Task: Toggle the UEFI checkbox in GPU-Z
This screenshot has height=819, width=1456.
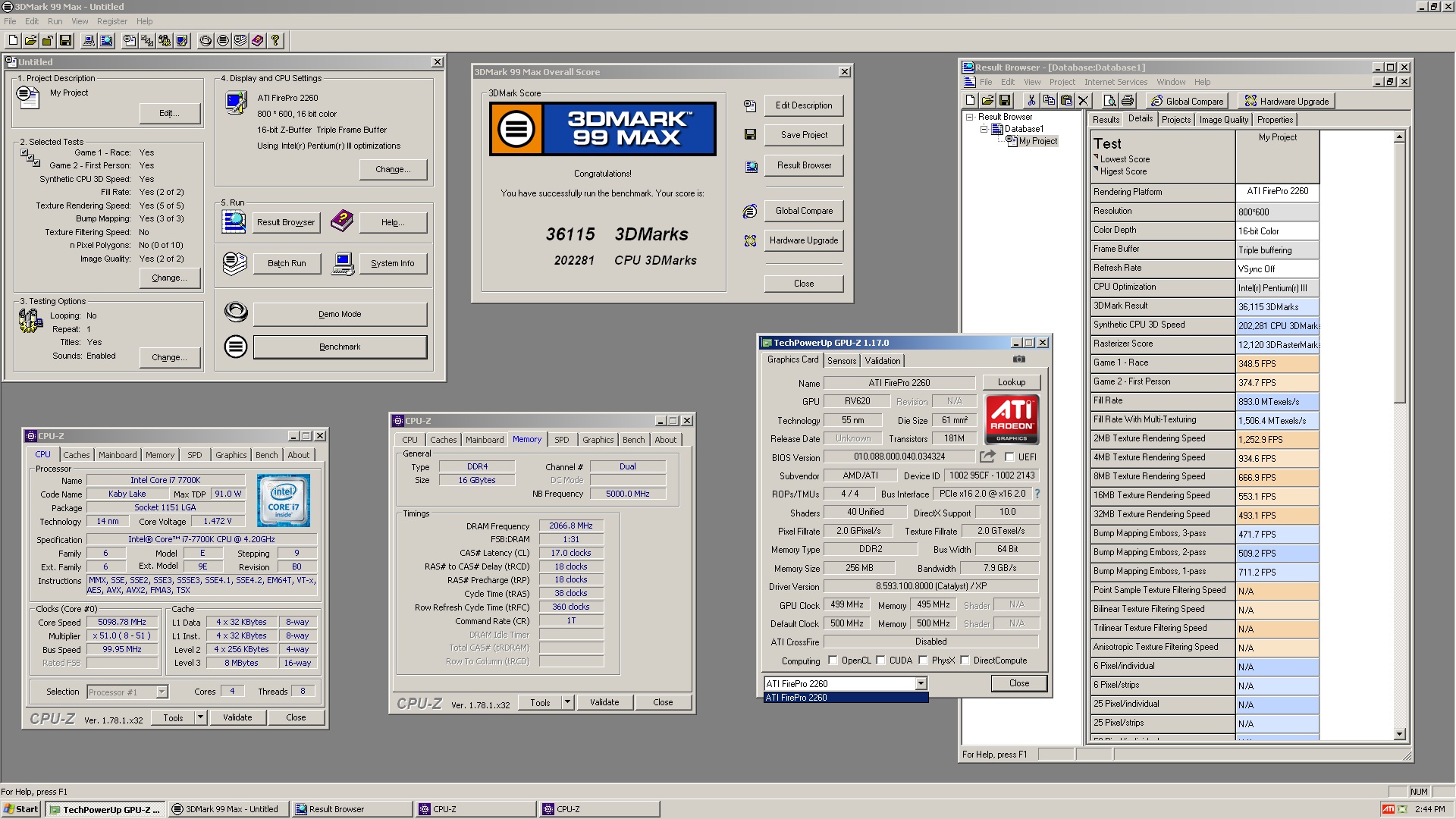Action: [1009, 457]
